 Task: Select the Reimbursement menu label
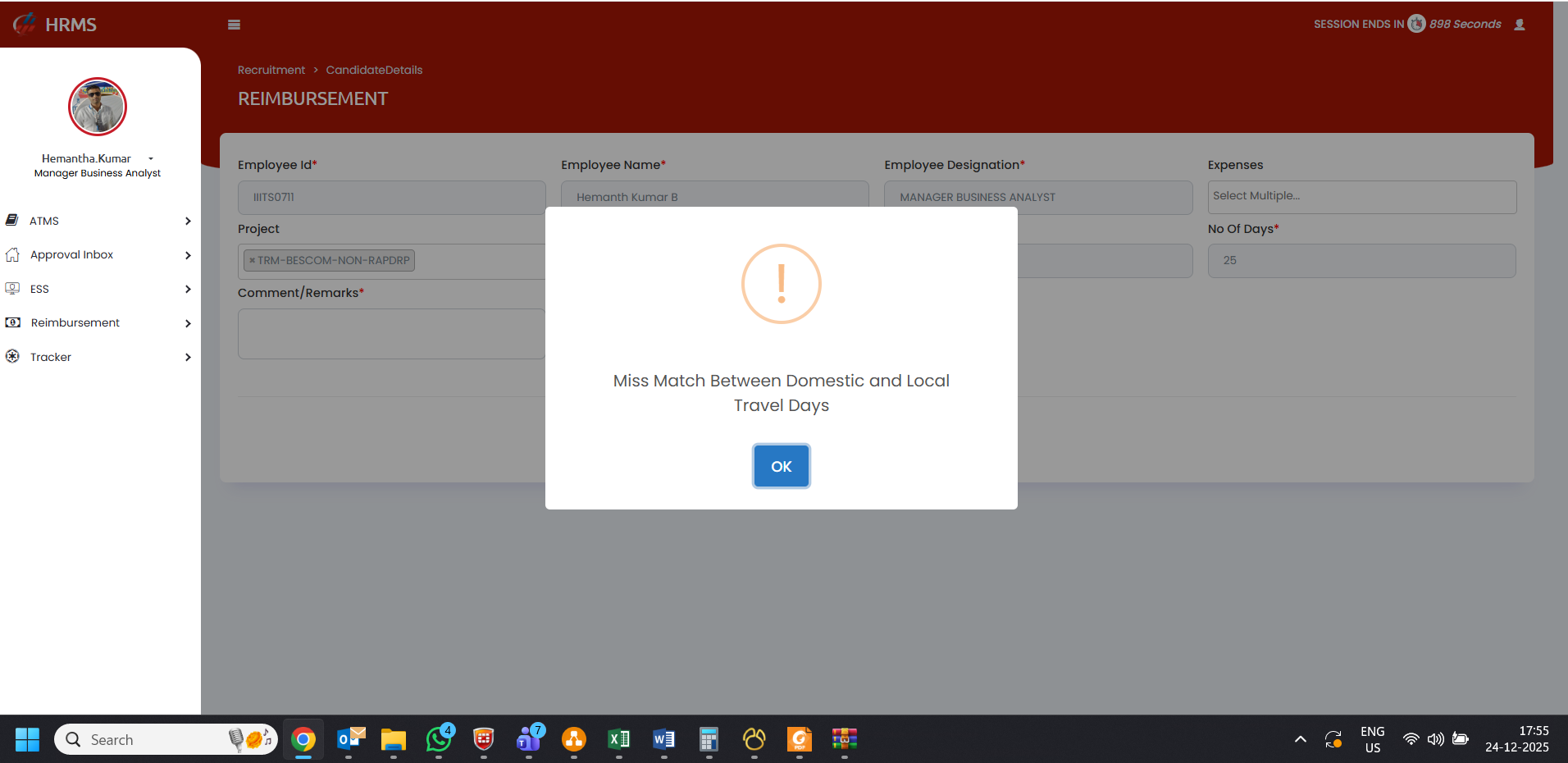75,322
